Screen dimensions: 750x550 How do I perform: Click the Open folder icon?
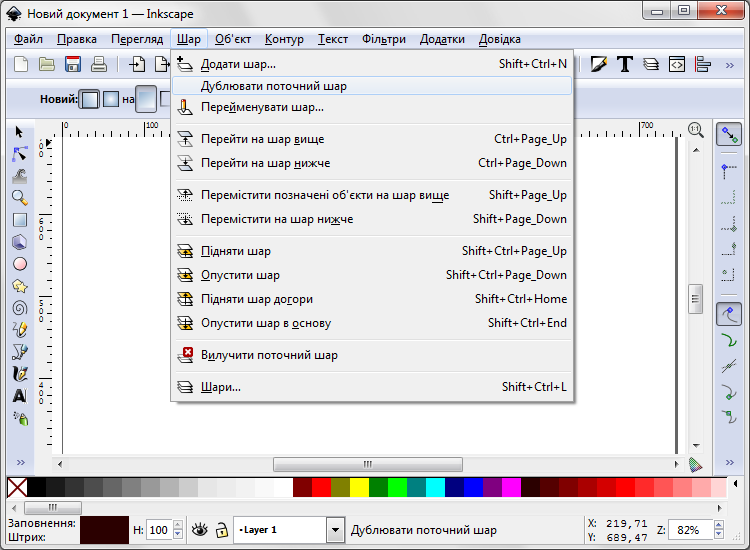pos(47,64)
